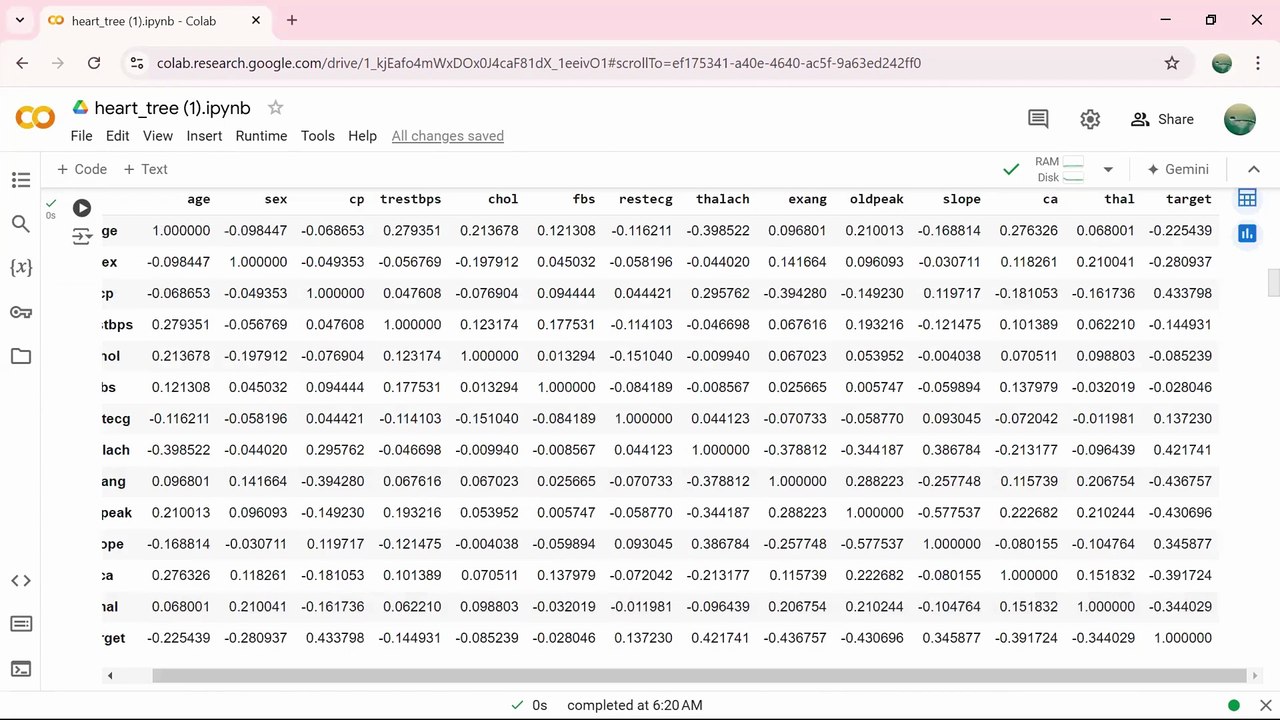
Task: Close the heart_tree browser tab
Action: (x=254, y=21)
